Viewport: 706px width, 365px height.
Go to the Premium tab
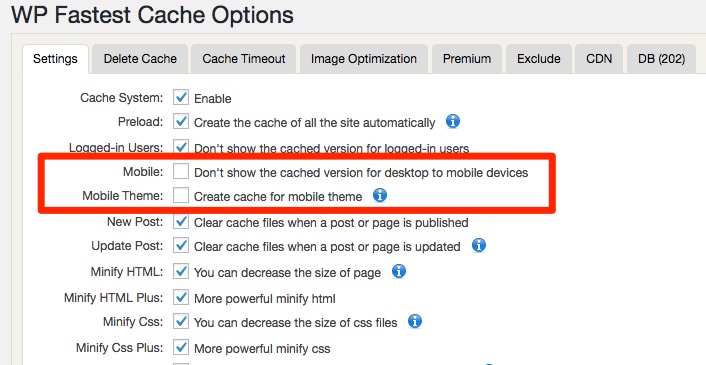(x=467, y=59)
